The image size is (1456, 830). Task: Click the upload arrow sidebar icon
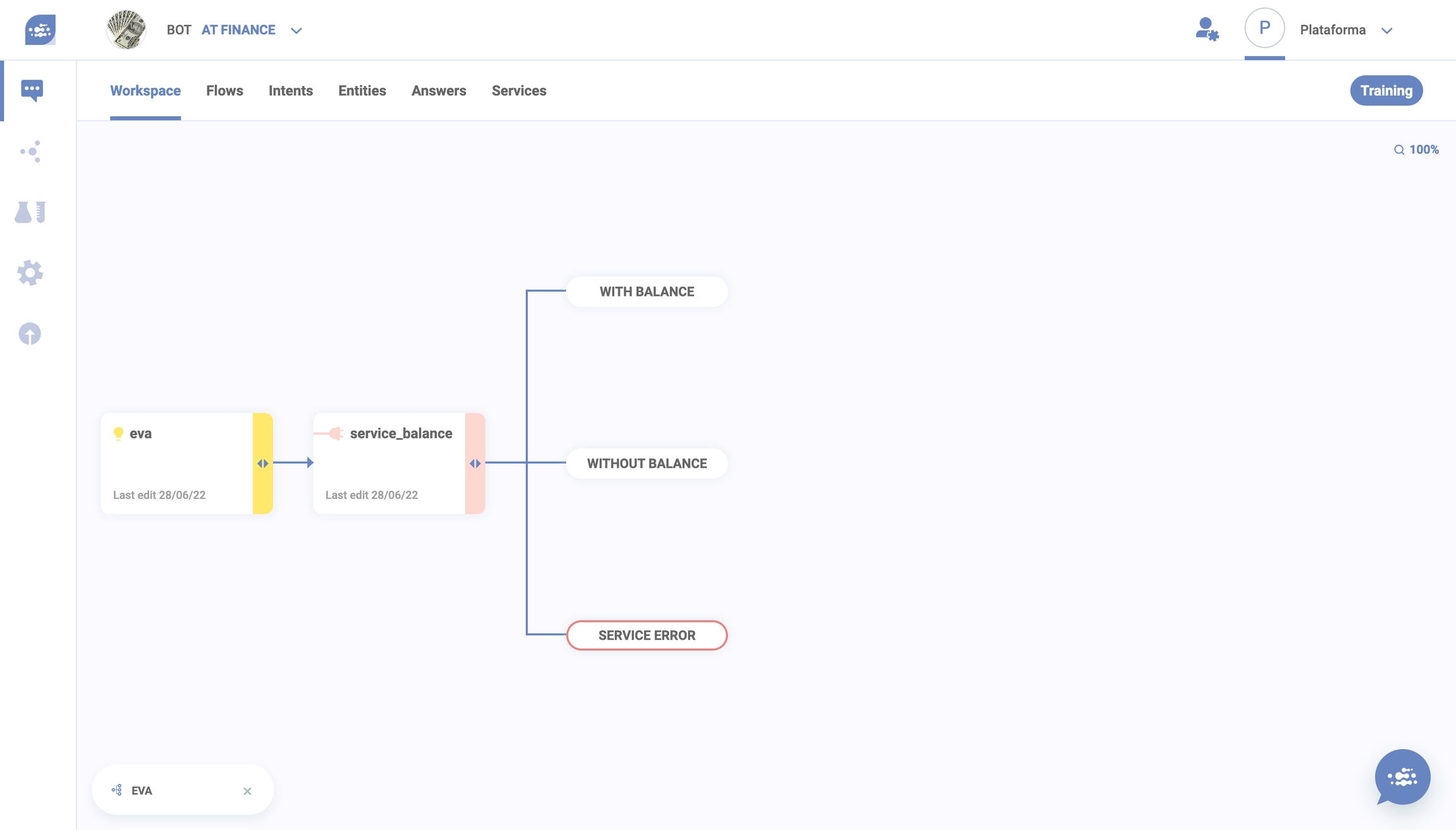pyautogui.click(x=30, y=334)
